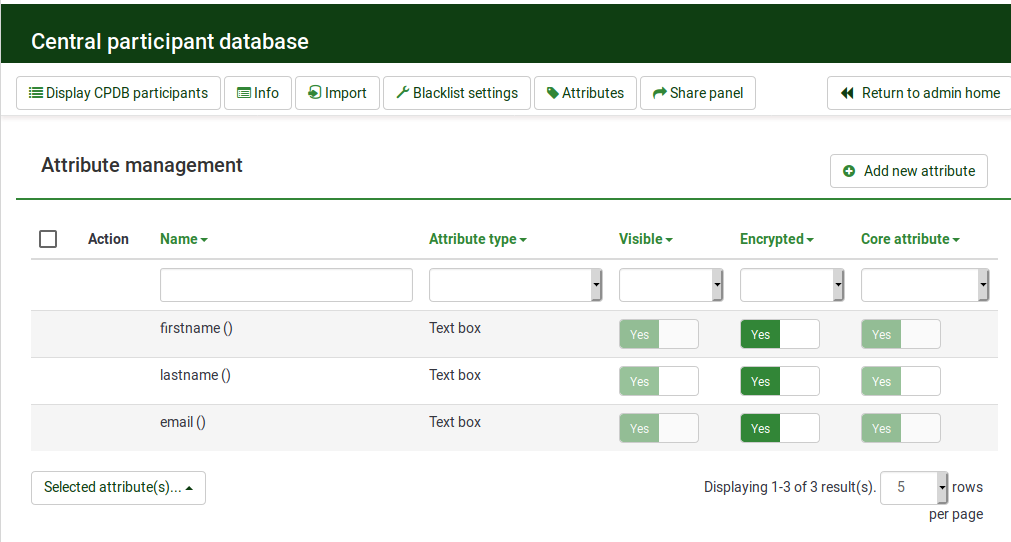Open the Visible filter dropdown
Screen dimensions: 1011x542
tap(670, 285)
